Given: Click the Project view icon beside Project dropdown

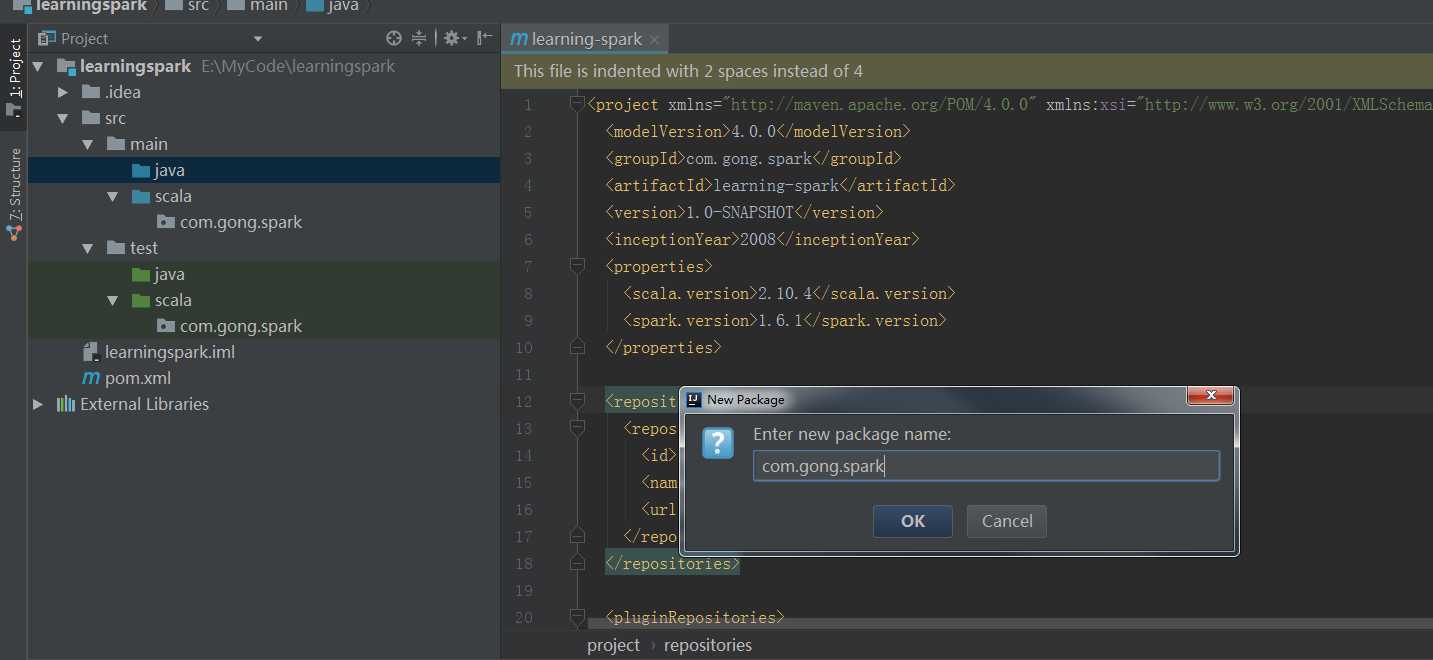Looking at the screenshot, I should [46, 38].
